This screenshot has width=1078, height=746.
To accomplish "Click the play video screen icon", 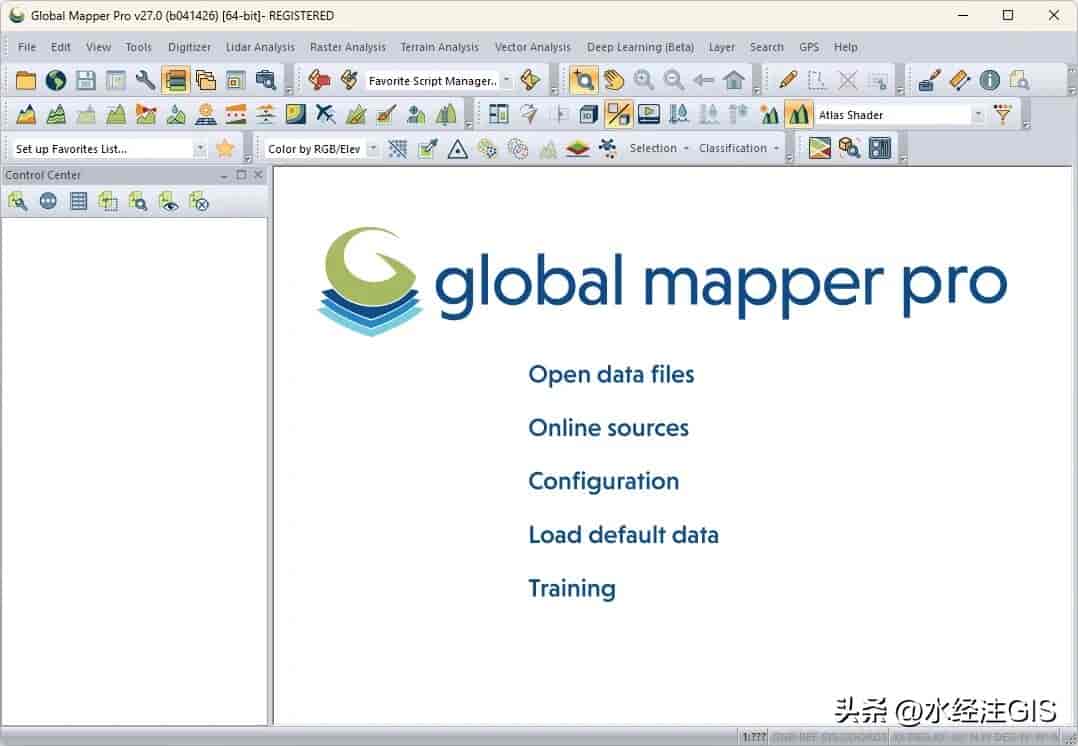I will (648, 114).
